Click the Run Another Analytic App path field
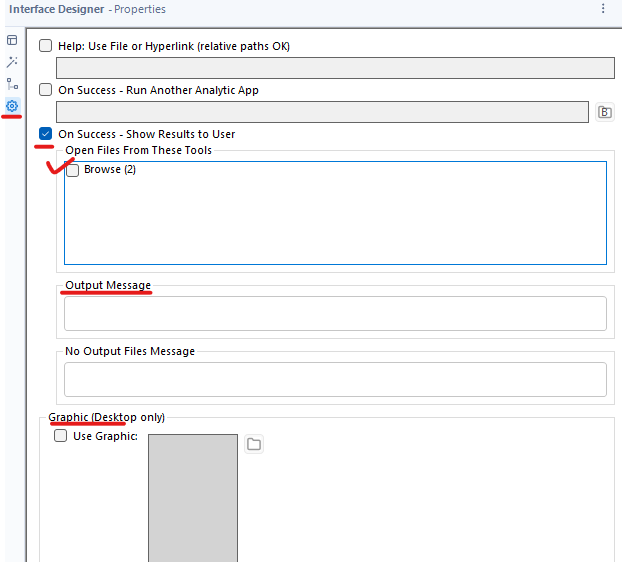 pos(323,112)
